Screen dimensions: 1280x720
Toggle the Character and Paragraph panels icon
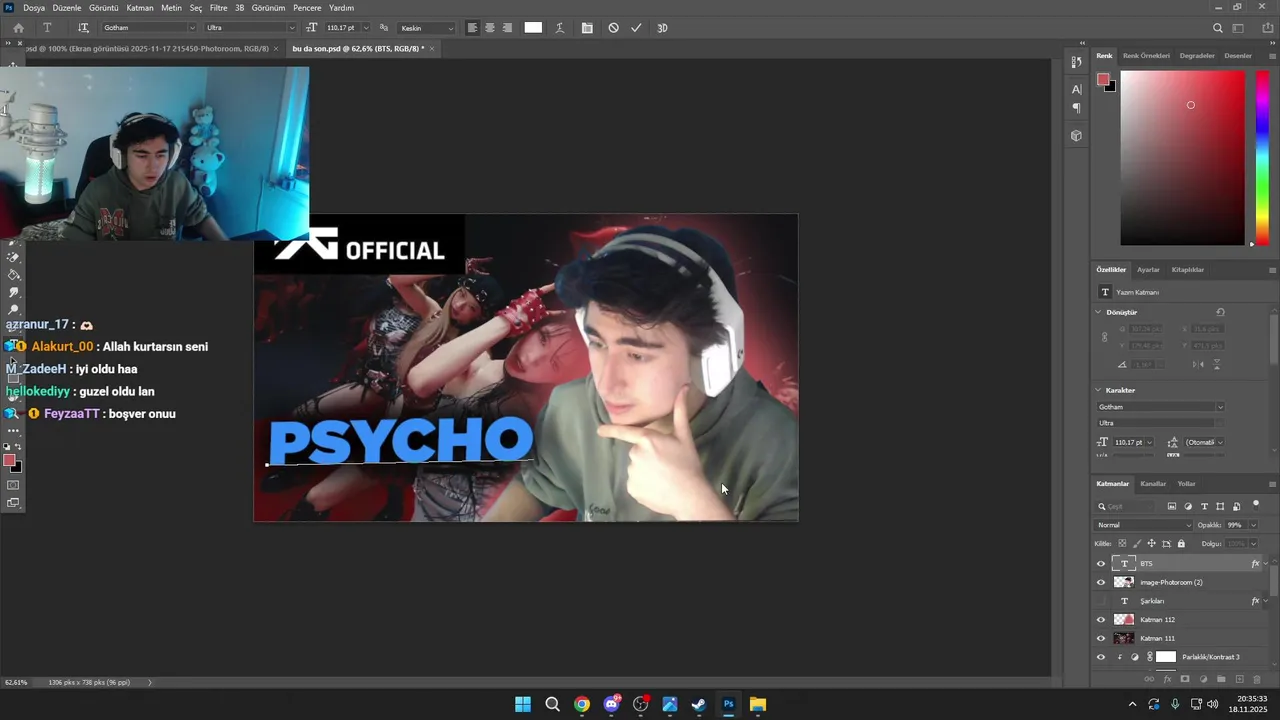pyautogui.click(x=587, y=28)
